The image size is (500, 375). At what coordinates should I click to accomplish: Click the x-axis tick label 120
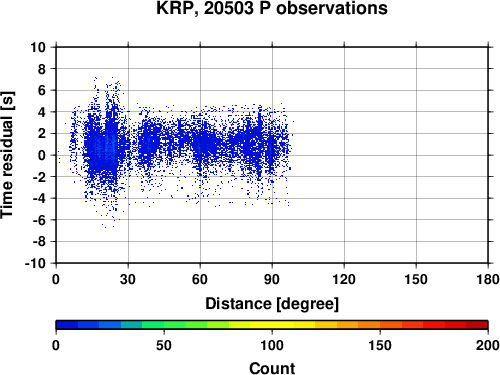coord(344,279)
